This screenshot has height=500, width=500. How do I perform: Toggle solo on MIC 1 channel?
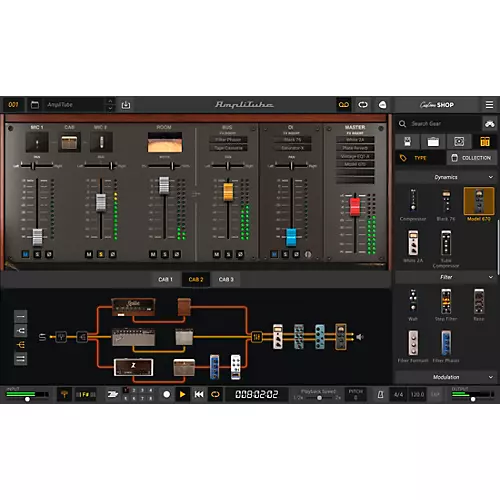[x=37, y=254]
